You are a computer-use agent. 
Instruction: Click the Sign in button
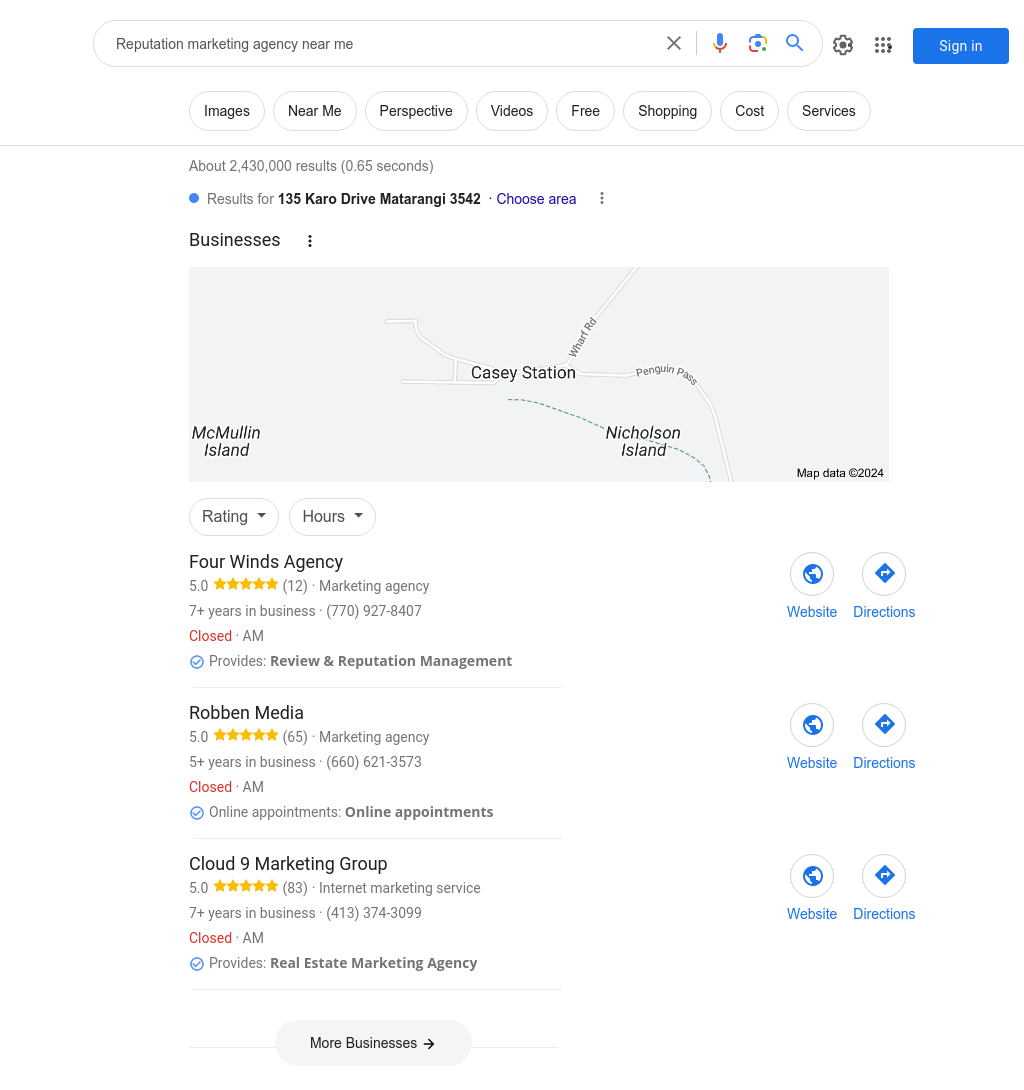tap(960, 46)
